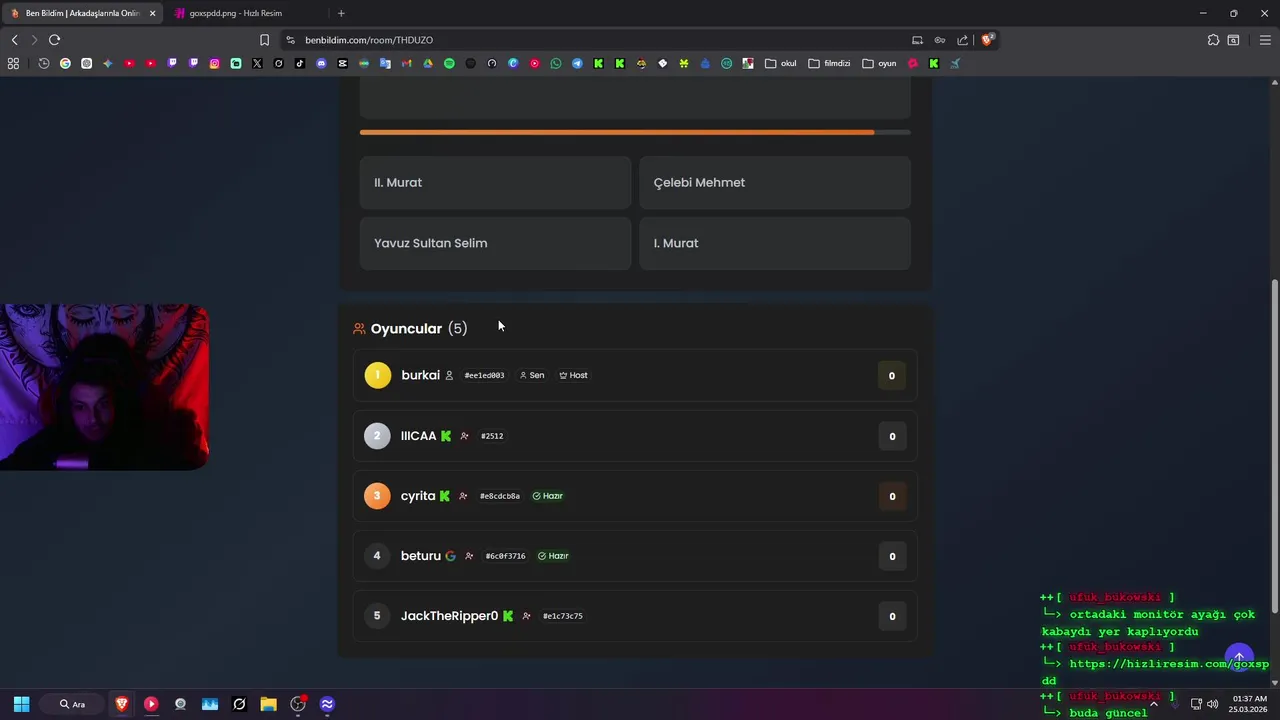Open the Instagram bookmark
This screenshot has height=720, width=1280.
click(x=214, y=63)
